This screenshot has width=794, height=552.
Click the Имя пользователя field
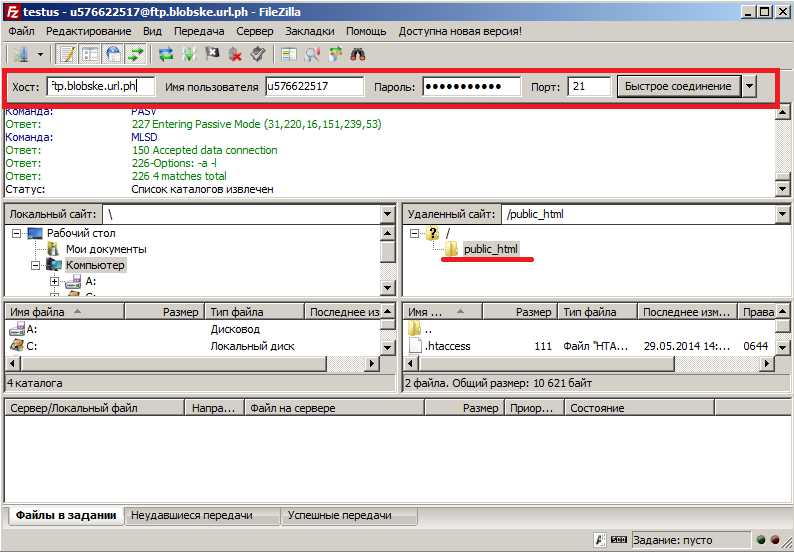point(314,86)
